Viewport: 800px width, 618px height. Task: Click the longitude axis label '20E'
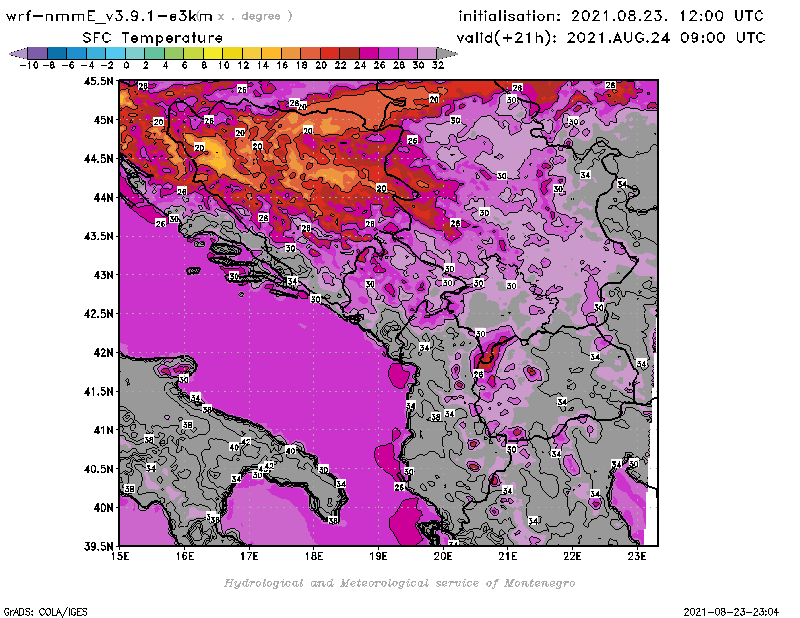tap(443, 556)
